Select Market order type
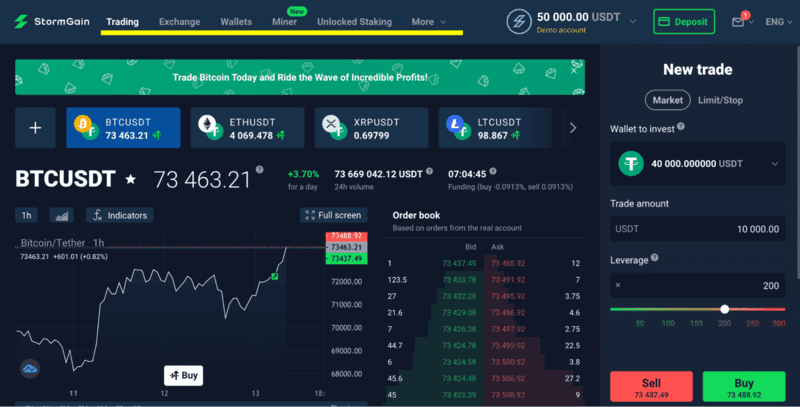Viewport: 800px width, 407px height. click(667, 100)
